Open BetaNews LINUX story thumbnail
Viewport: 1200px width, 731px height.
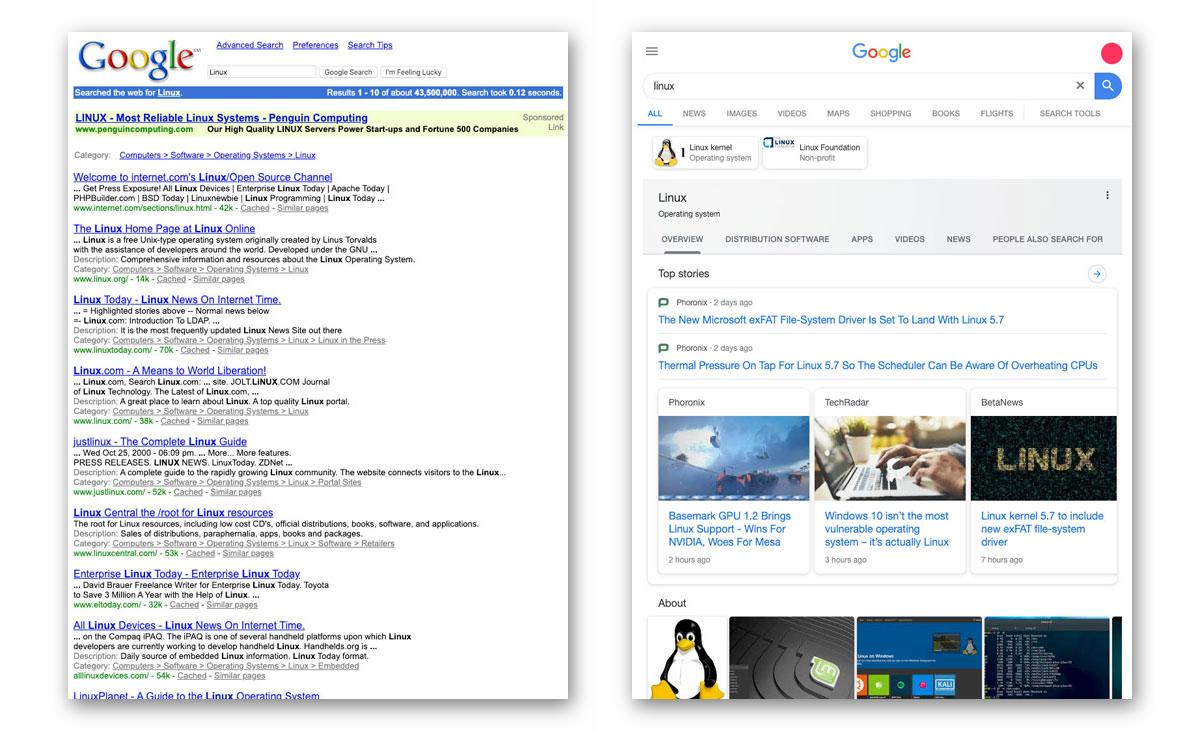point(1044,458)
